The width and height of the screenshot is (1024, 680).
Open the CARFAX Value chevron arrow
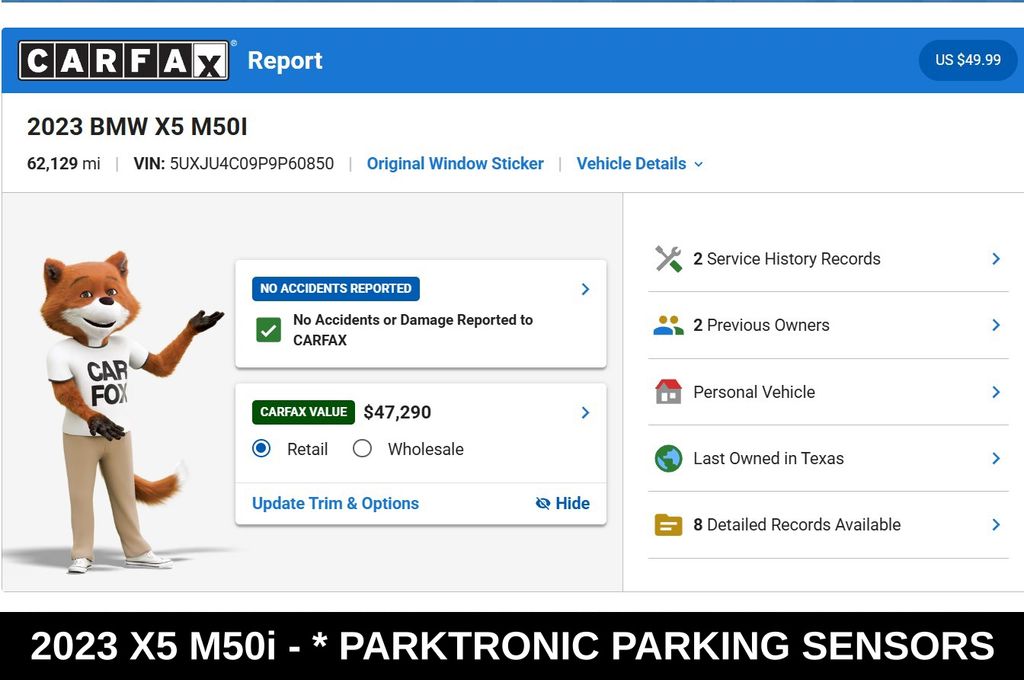585,412
